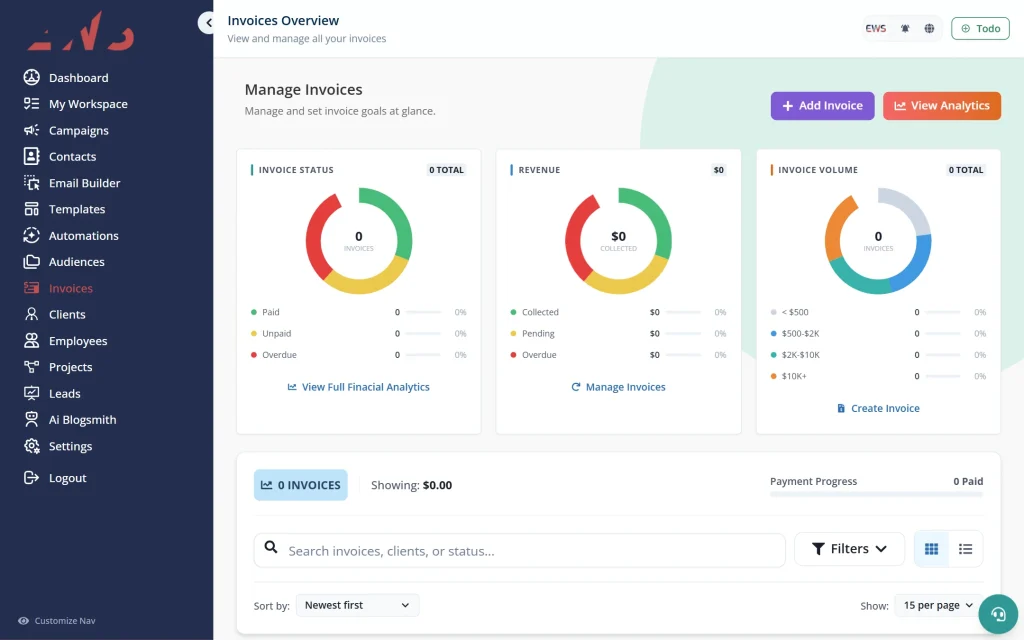Click the globe language icon in header
Image resolution: width=1024 pixels, height=640 pixels.
(929, 29)
